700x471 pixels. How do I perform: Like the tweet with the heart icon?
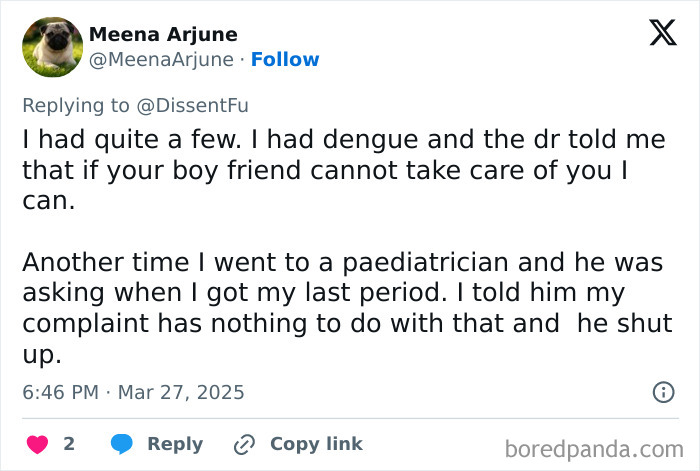(x=37, y=444)
